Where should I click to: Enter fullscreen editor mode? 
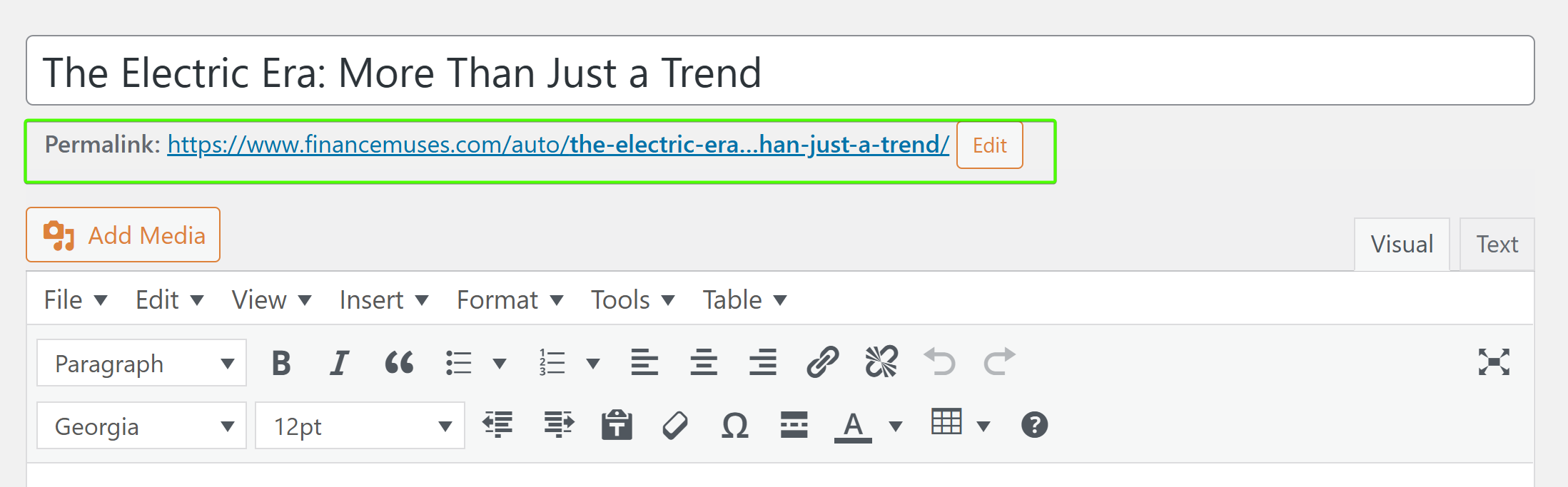tap(1494, 363)
